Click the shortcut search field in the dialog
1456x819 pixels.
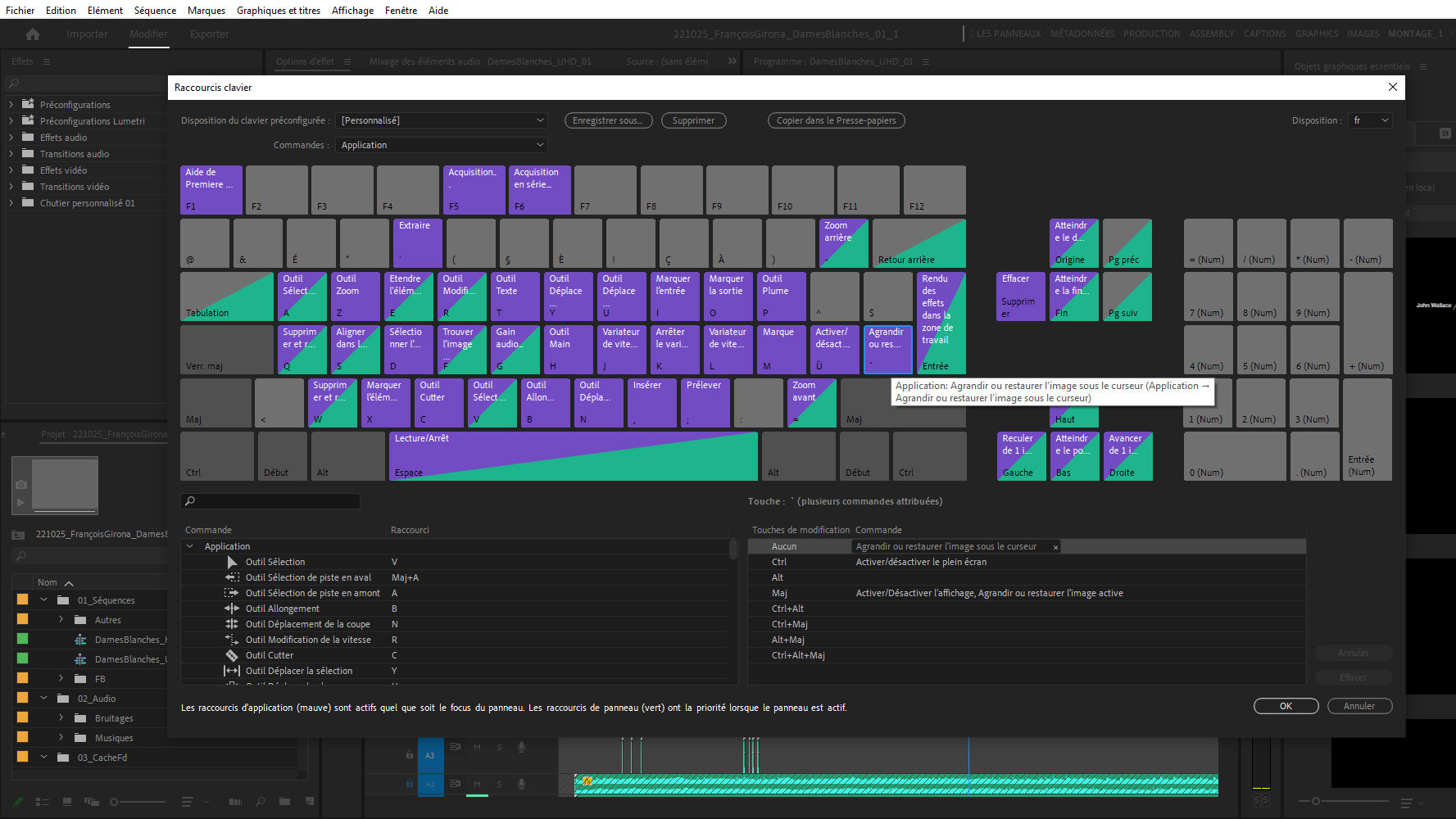[x=270, y=501]
